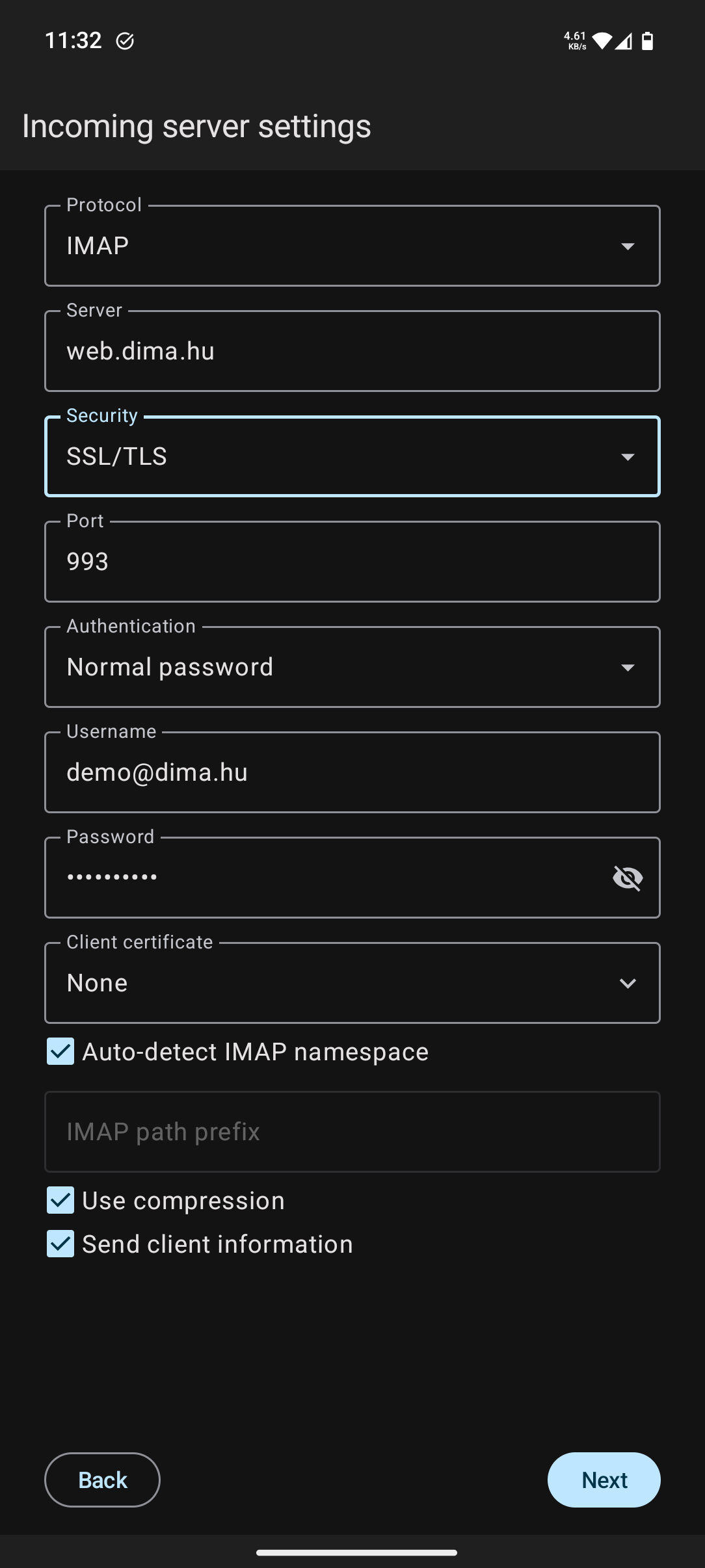Edit the Username demo@dima.hu field
Viewport: 705px width, 1568px height.
click(x=352, y=772)
